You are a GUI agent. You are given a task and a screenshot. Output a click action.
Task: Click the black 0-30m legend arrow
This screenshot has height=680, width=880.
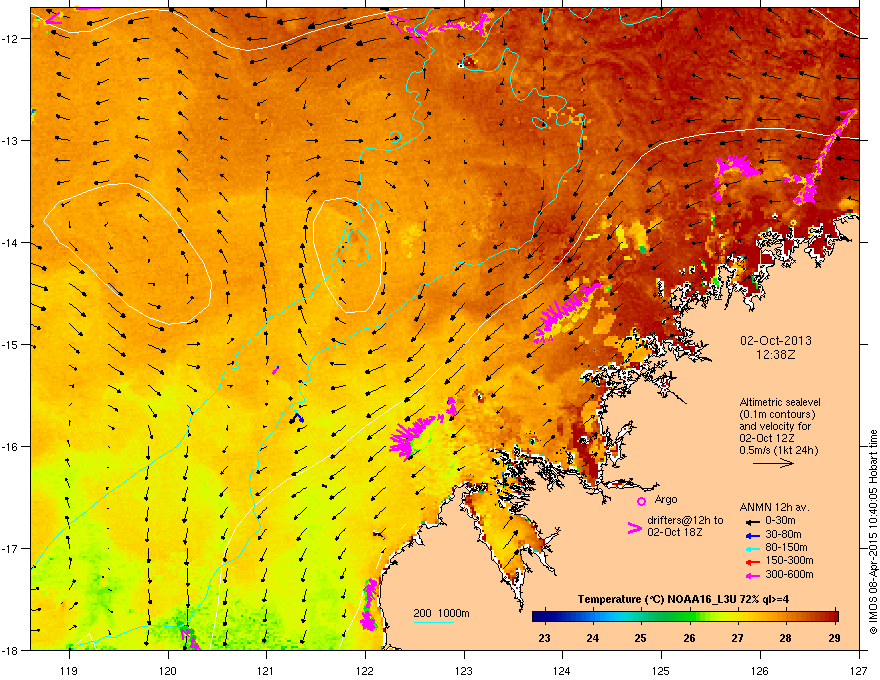[x=752, y=522]
